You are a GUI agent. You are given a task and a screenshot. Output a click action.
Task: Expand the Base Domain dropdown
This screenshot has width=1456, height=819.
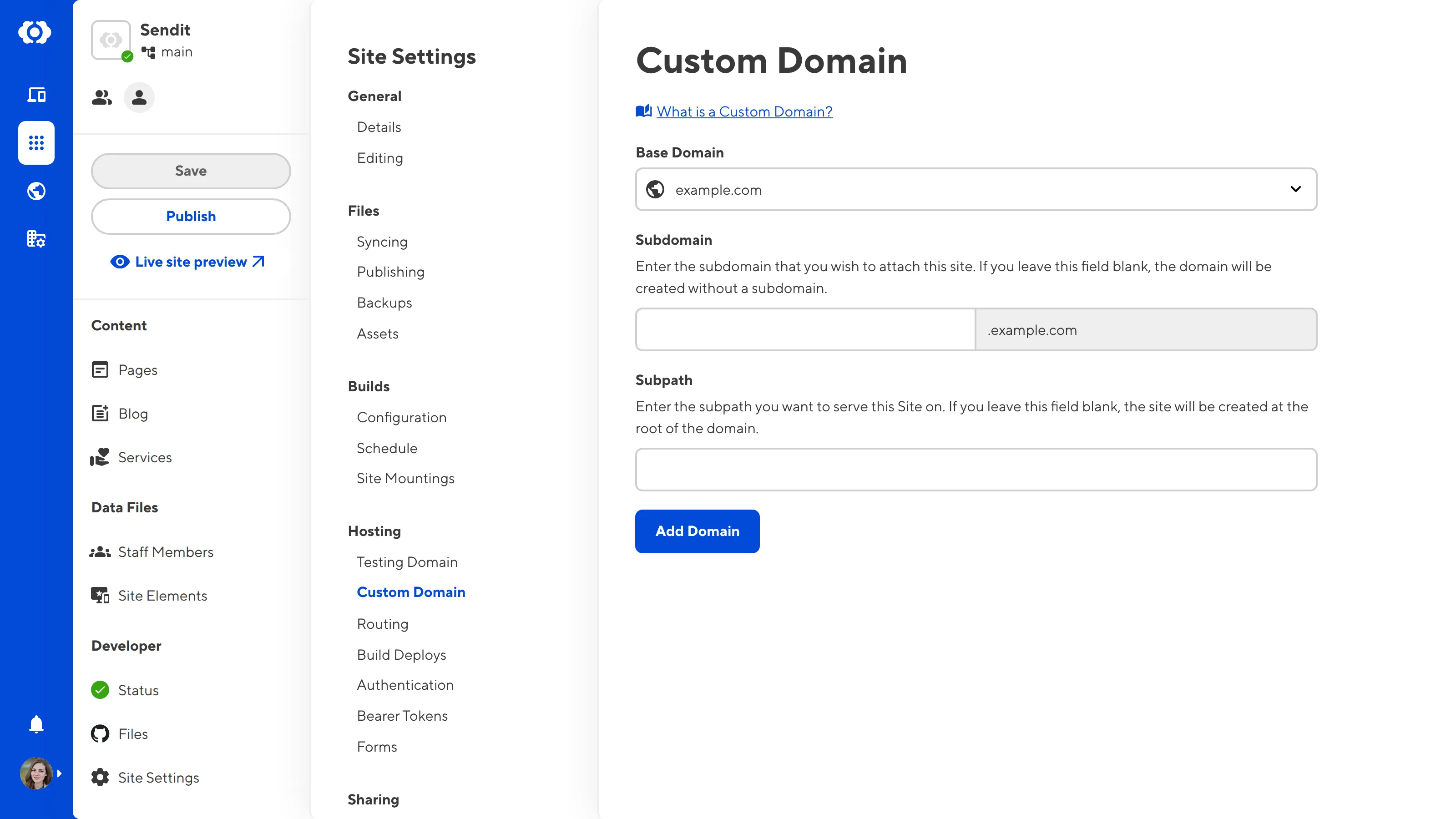pos(976,189)
